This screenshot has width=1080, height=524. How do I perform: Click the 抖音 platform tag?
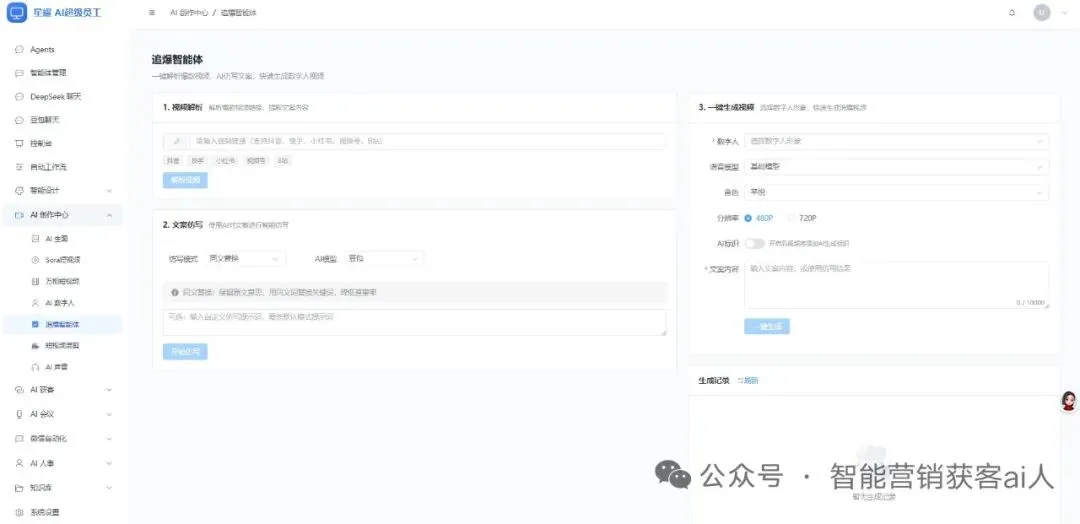pyautogui.click(x=172, y=160)
